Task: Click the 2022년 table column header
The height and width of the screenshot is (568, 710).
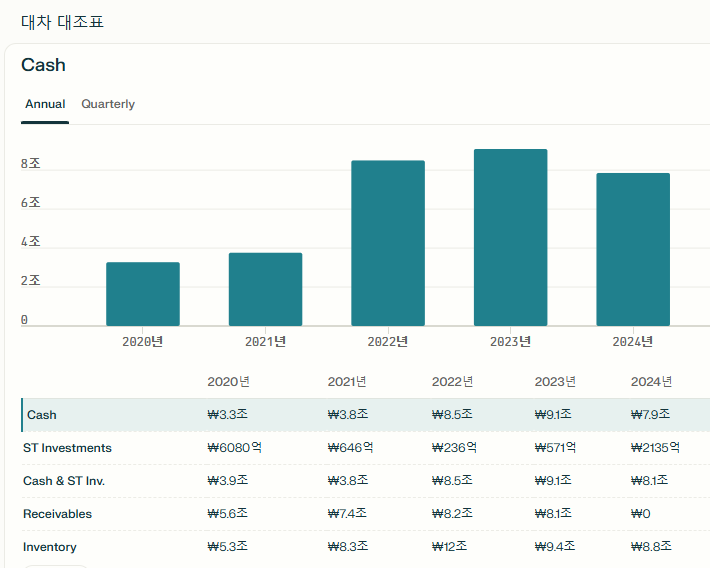Action: point(452,382)
